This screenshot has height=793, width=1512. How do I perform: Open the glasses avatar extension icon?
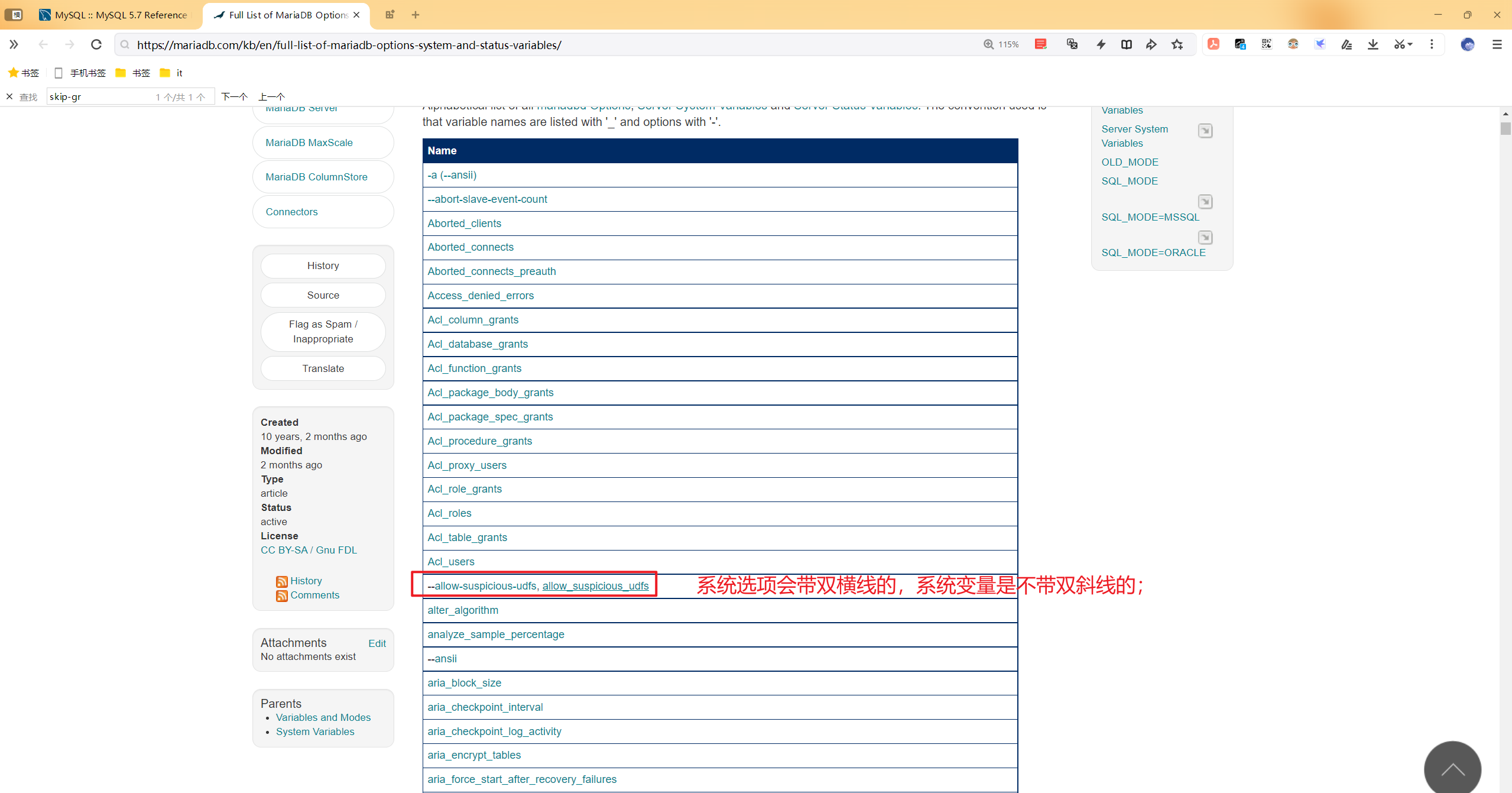1293,44
